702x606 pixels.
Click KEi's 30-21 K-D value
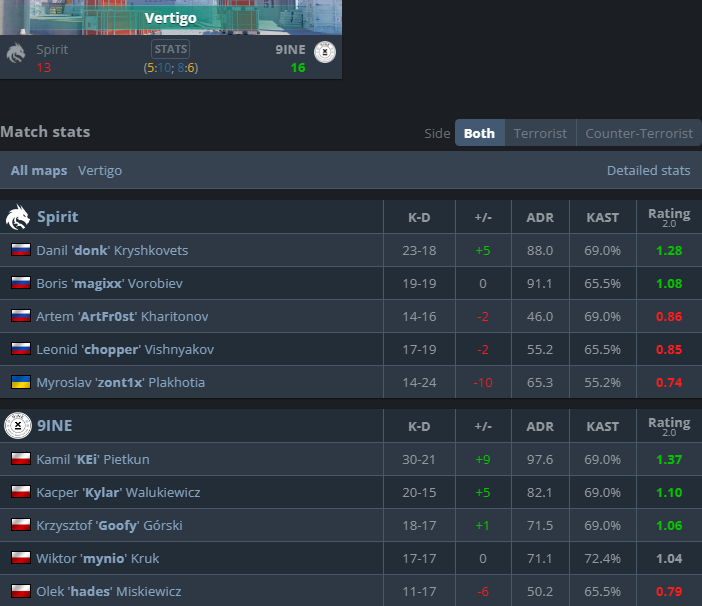click(x=419, y=460)
